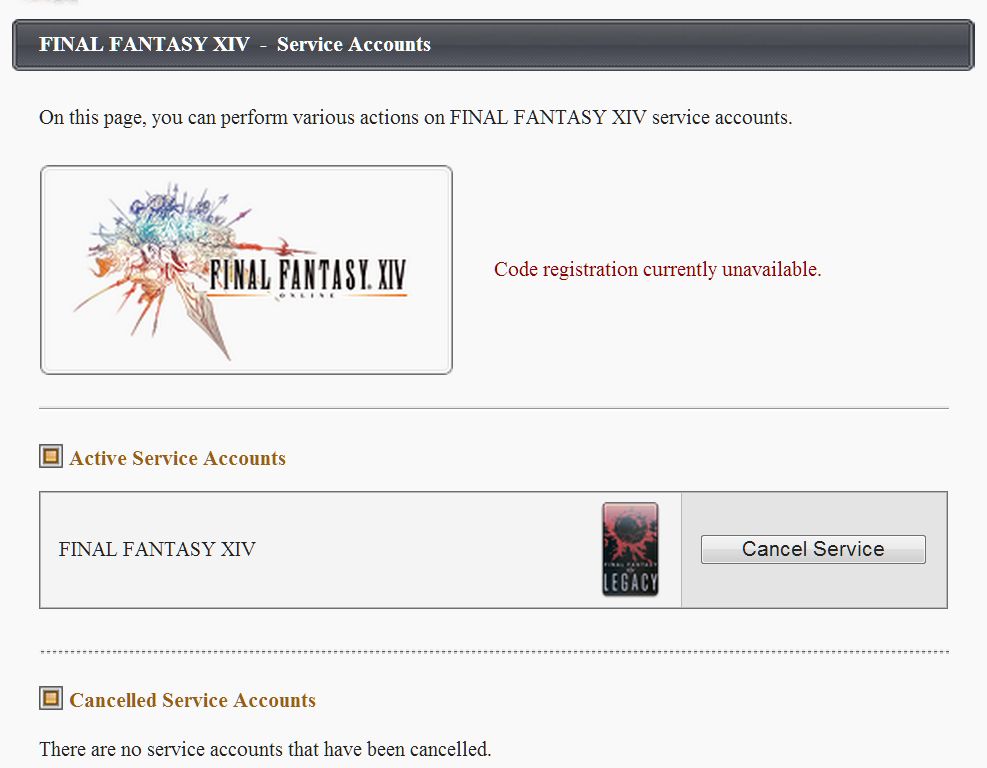Click the red Legacy badge icon
This screenshot has width=987, height=768.
pyautogui.click(x=630, y=549)
